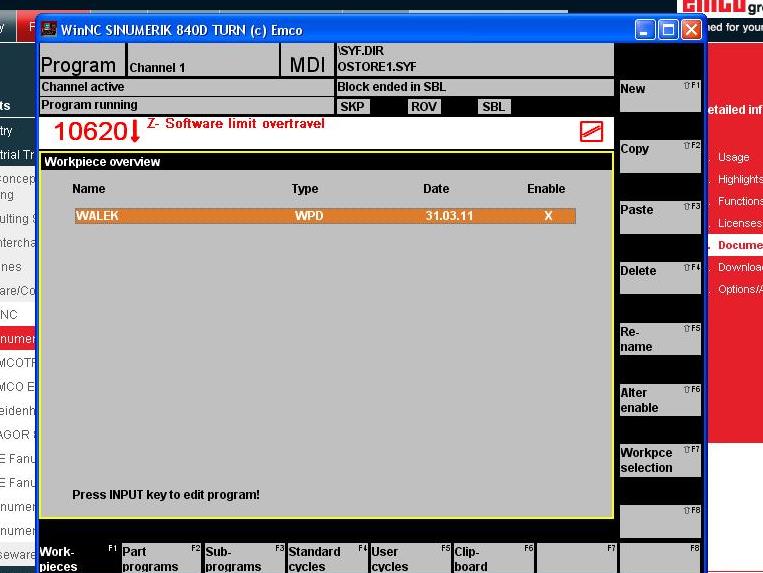Click the Name column header
The height and width of the screenshot is (573, 763).
[89, 189]
